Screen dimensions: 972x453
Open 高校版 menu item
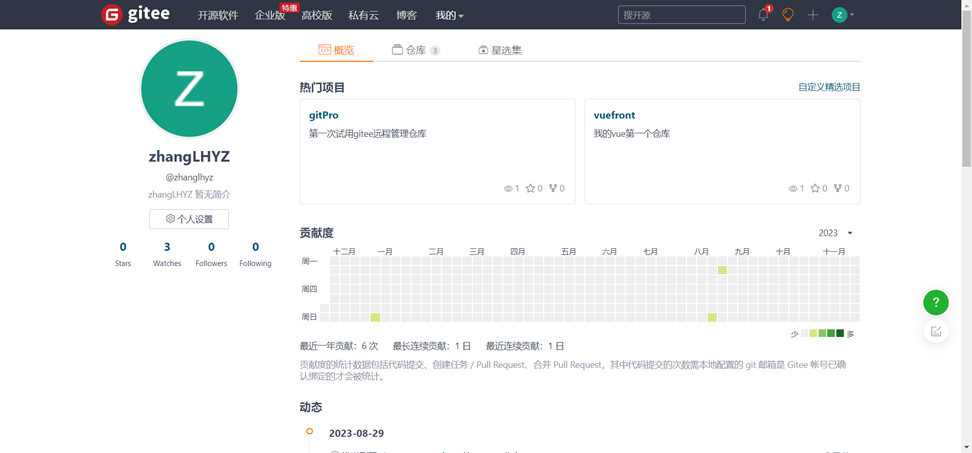pos(316,15)
